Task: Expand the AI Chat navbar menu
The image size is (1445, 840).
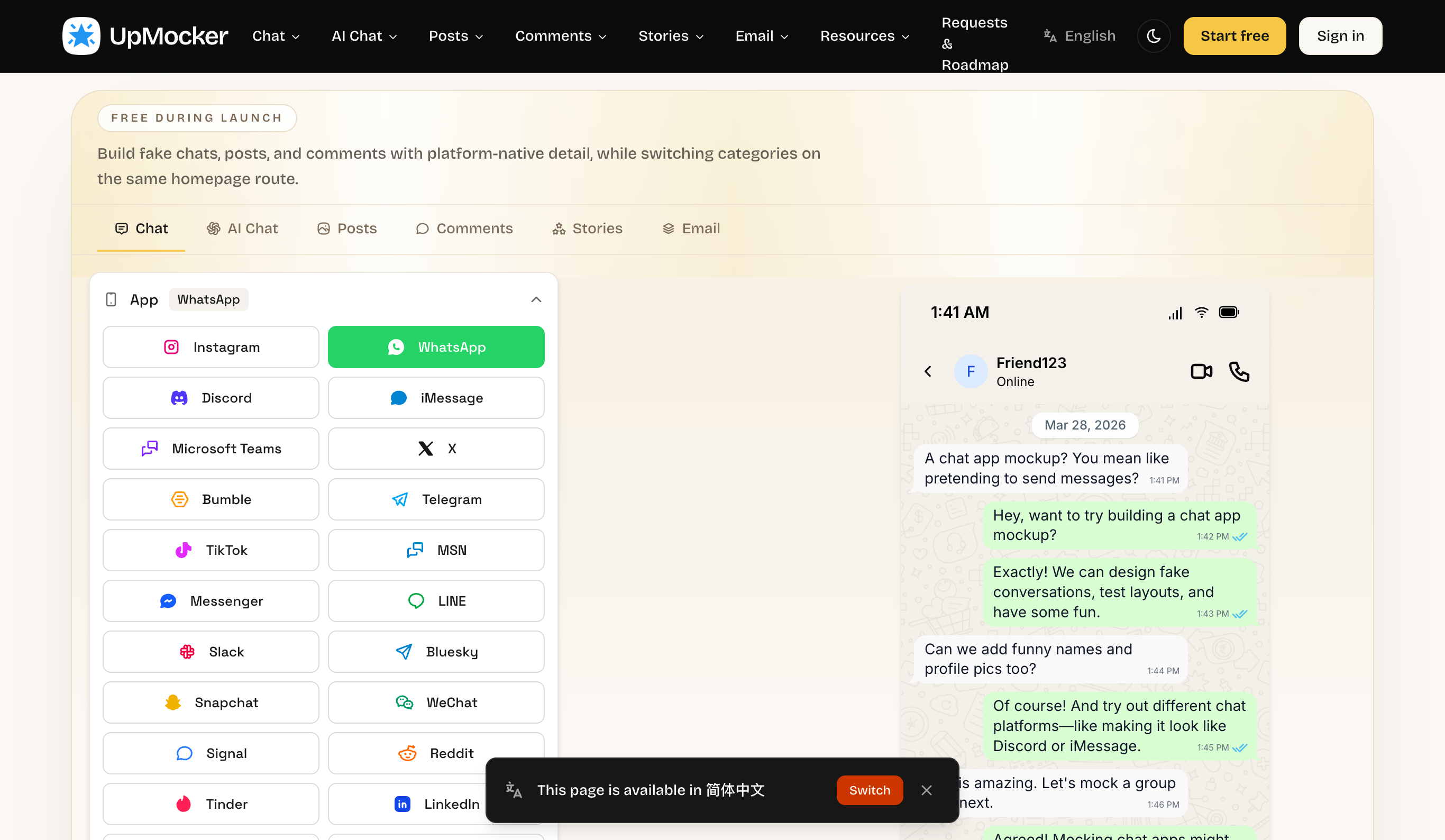Action: pos(364,35)
